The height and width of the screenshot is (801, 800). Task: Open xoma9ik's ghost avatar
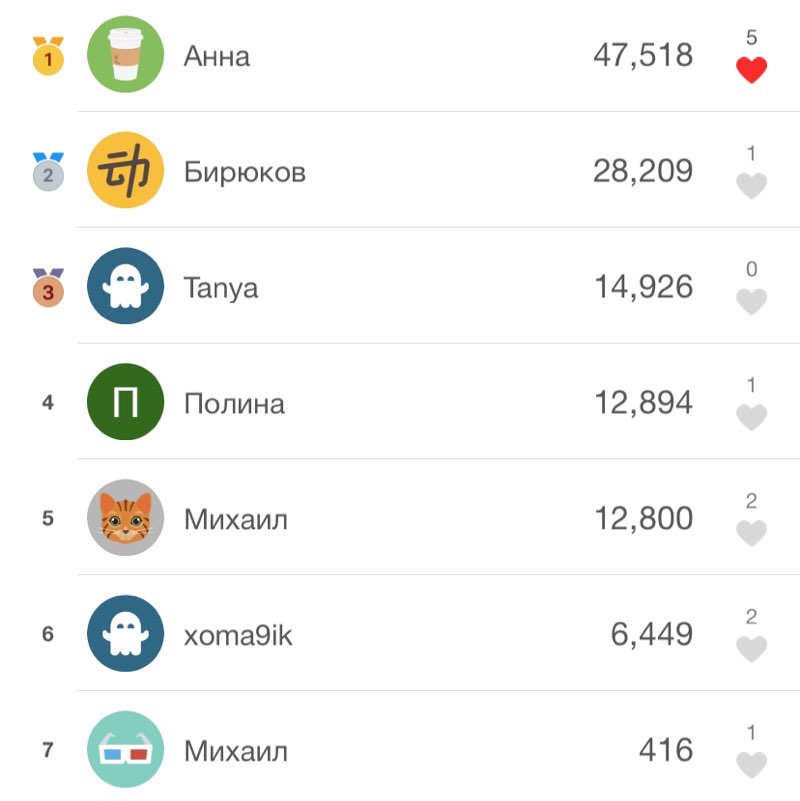(126, 634)
